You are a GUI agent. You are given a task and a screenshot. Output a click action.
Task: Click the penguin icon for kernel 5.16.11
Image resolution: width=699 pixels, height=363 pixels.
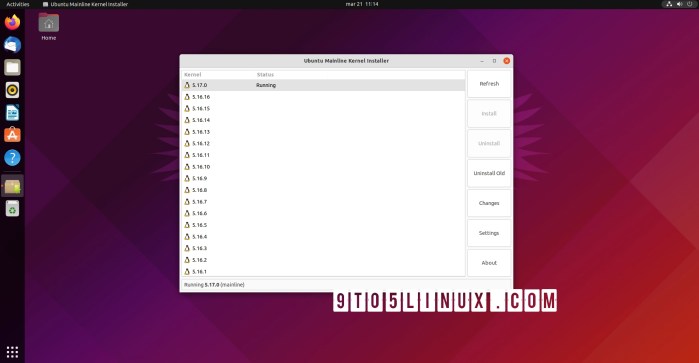(x=187, y=155)
